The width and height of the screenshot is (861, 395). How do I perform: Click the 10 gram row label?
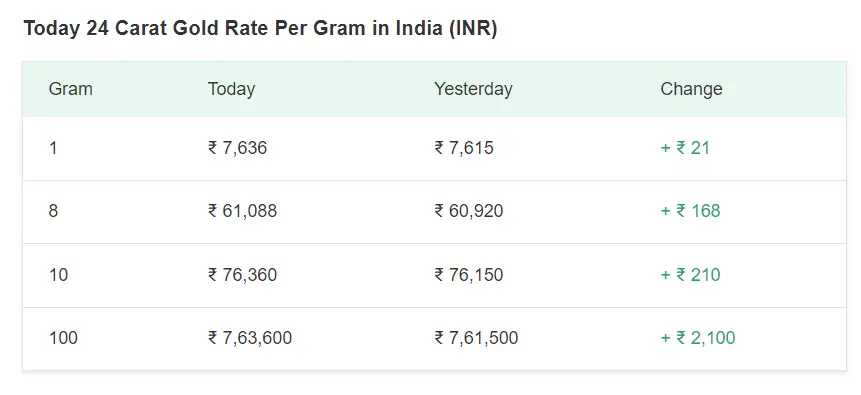pos(58,275)
